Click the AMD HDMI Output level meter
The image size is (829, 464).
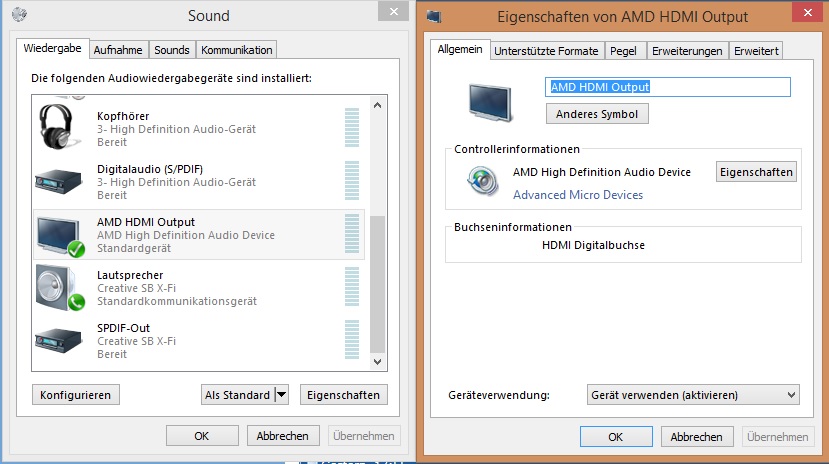coord(352,234)
